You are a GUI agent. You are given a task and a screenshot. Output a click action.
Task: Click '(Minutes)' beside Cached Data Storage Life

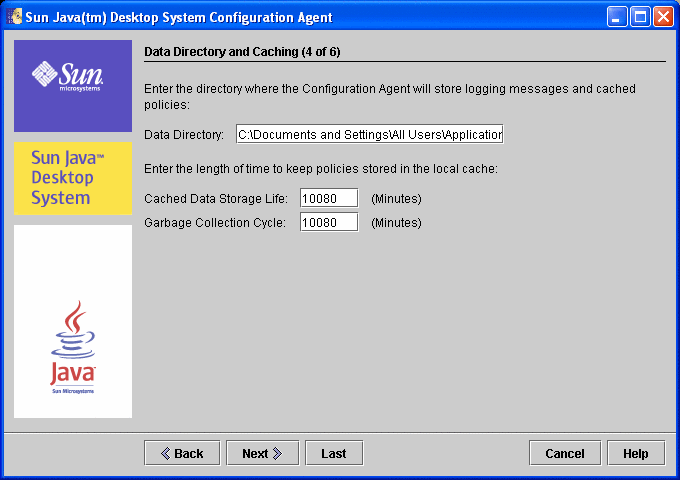coord(396,199)
